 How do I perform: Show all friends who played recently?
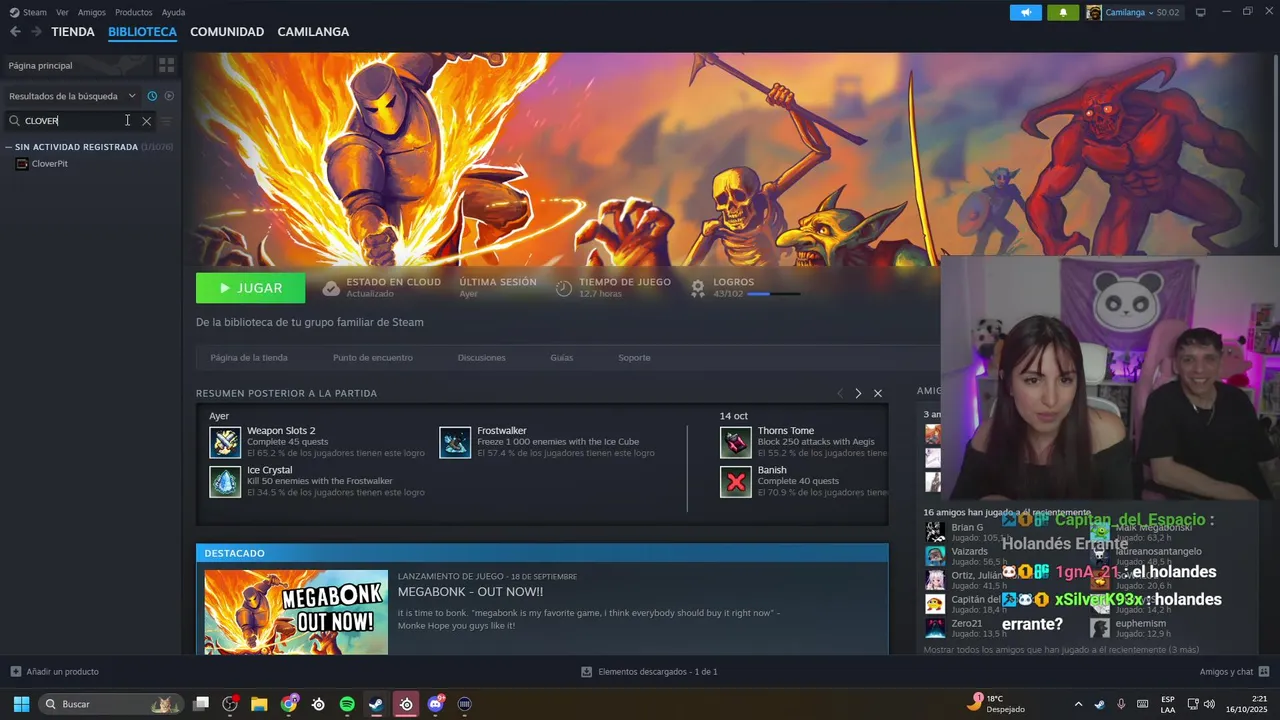1061,650
